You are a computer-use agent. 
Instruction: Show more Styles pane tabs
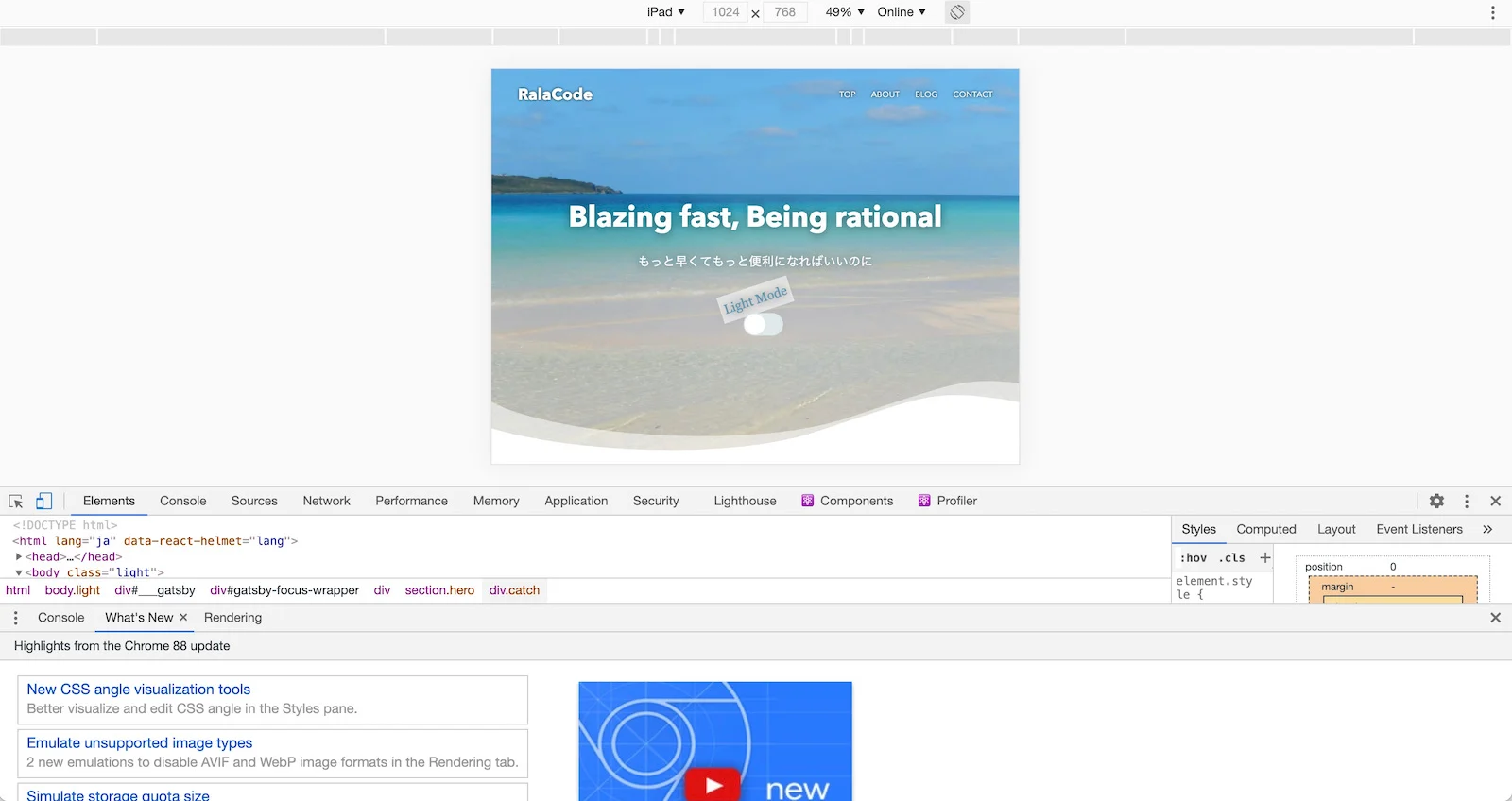1487,530
